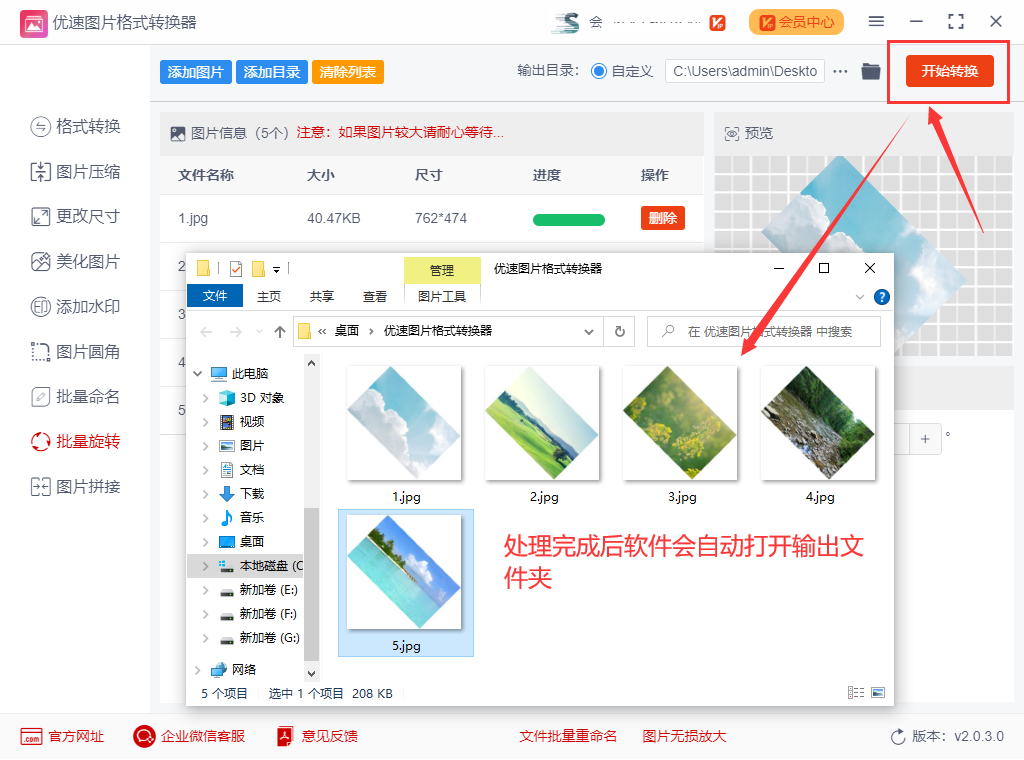This screenshot has width=1024, height=760.
Task: Open the 图片圆角 rounded corners tool
Action: click(76, 352)
